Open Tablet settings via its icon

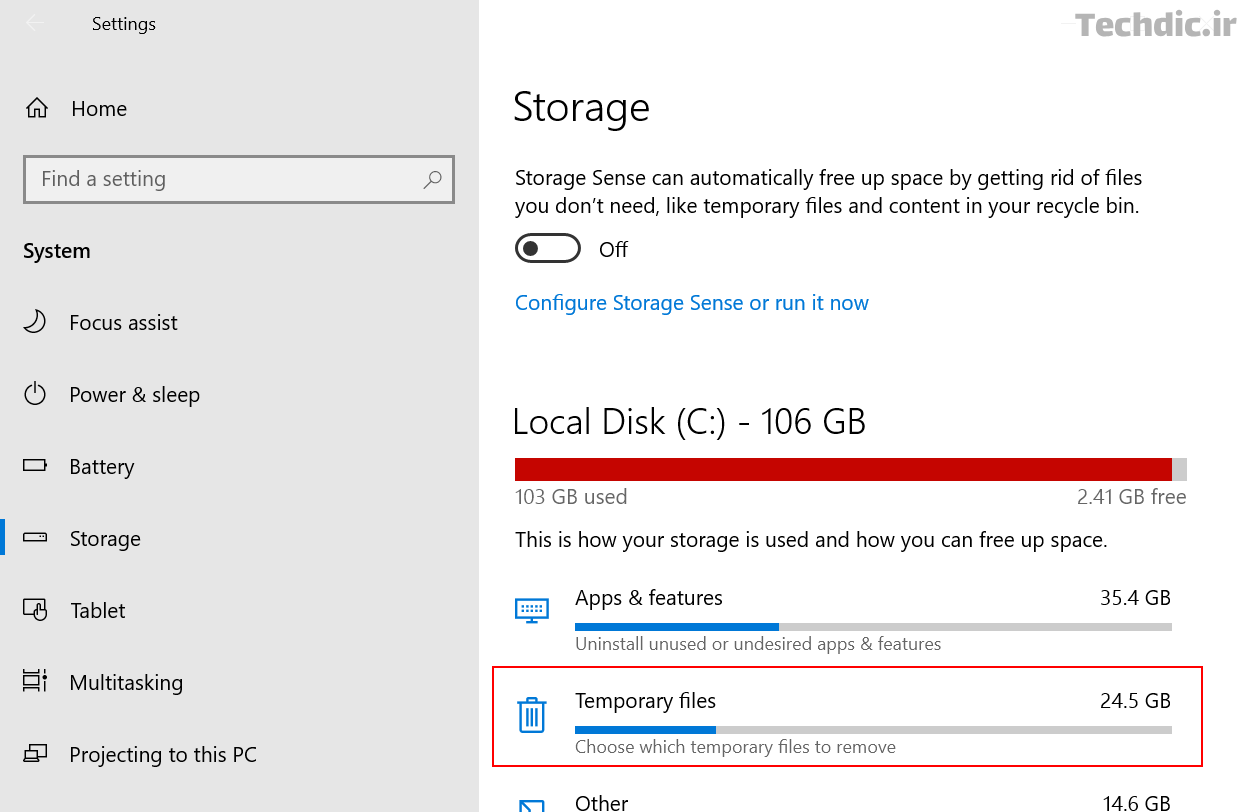(35, 610)
